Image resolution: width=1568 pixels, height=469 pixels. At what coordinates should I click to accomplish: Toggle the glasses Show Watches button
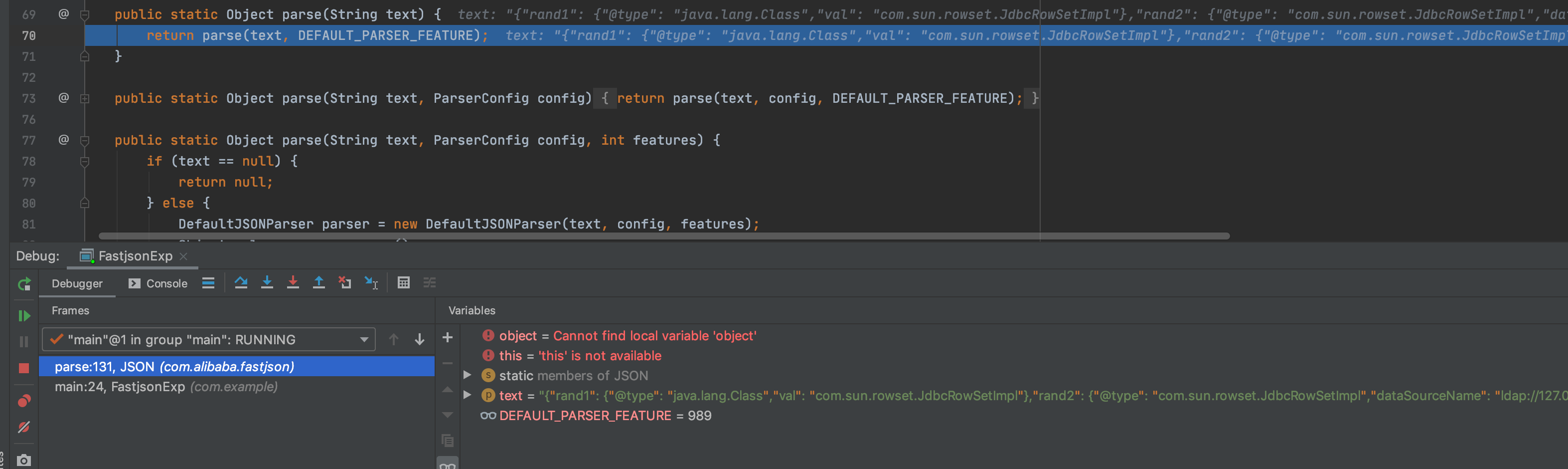pyautogui.click(x=448, y=464)
